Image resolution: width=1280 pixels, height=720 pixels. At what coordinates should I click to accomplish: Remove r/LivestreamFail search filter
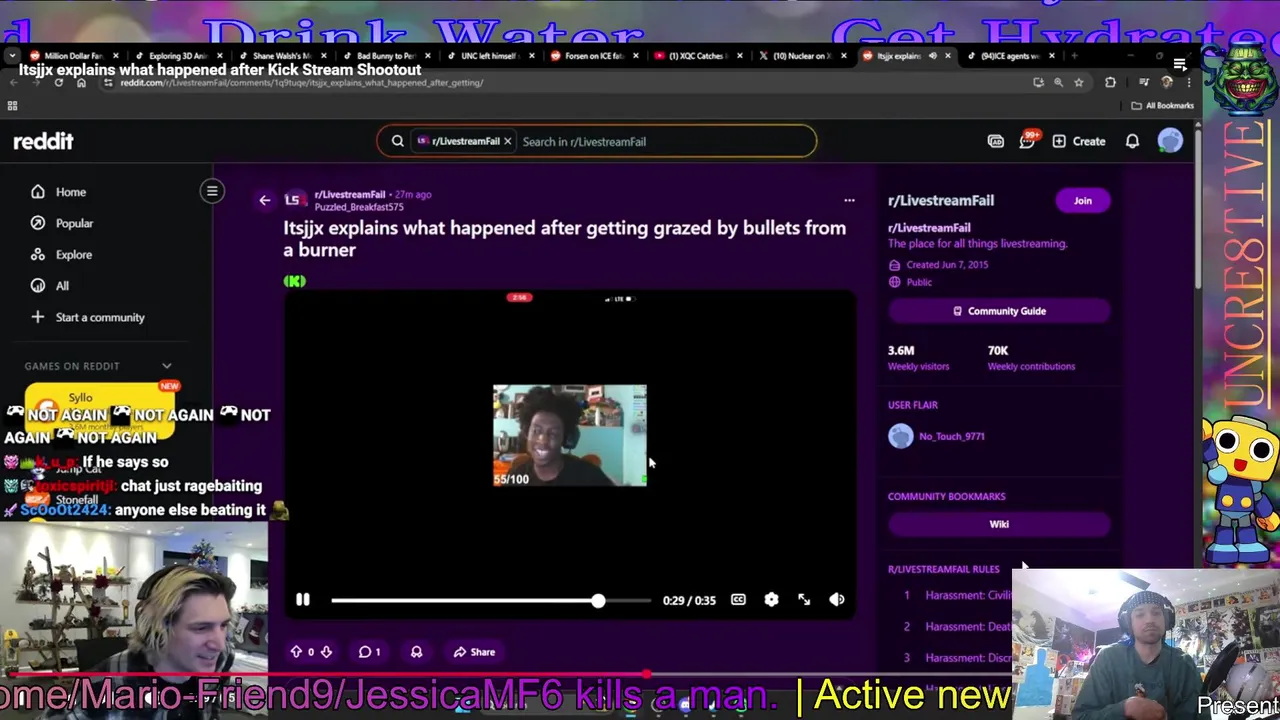point(507,142)
